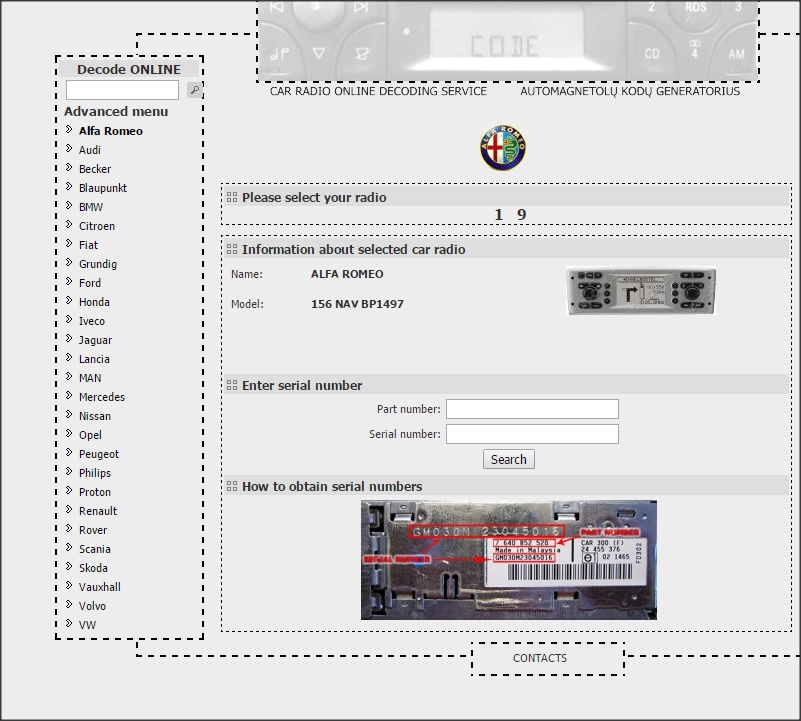Click arrow icon beside Iveco
This screenshot has width=801, height=721.
click(x=69, y=319)
